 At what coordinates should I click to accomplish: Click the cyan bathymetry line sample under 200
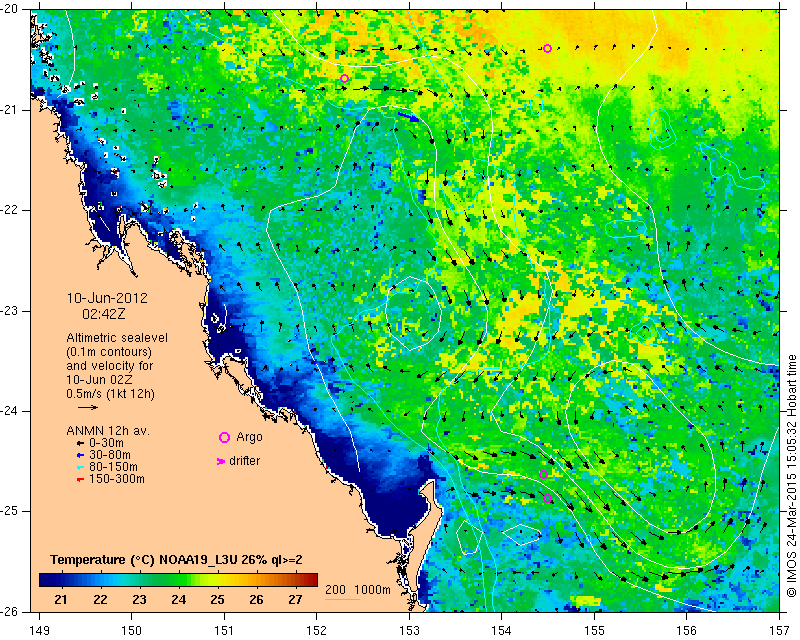(342, 599)
